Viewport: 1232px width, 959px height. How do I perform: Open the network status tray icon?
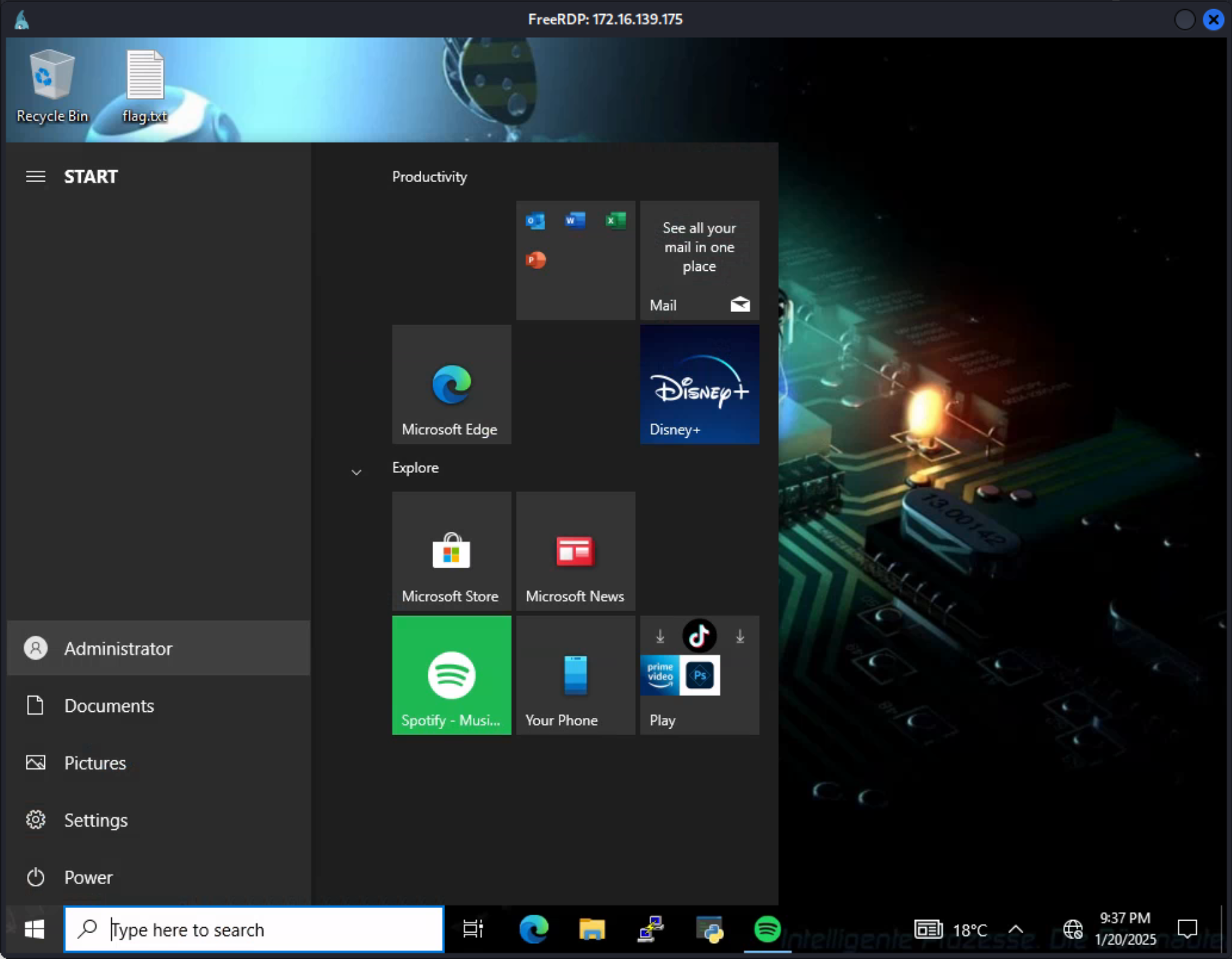[1073, 930]
